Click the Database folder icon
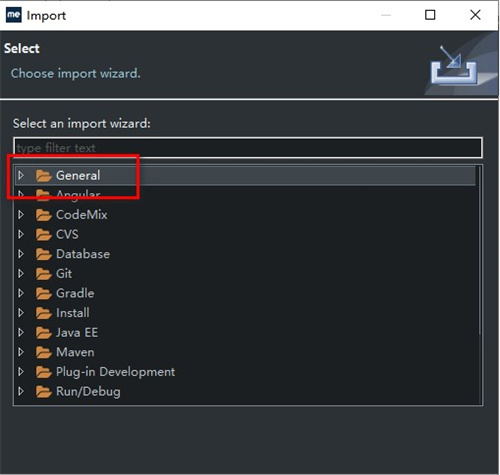Image resolution: width=500 pixels, height=475 pixels. pyautogui.click(x=43, y=254)
